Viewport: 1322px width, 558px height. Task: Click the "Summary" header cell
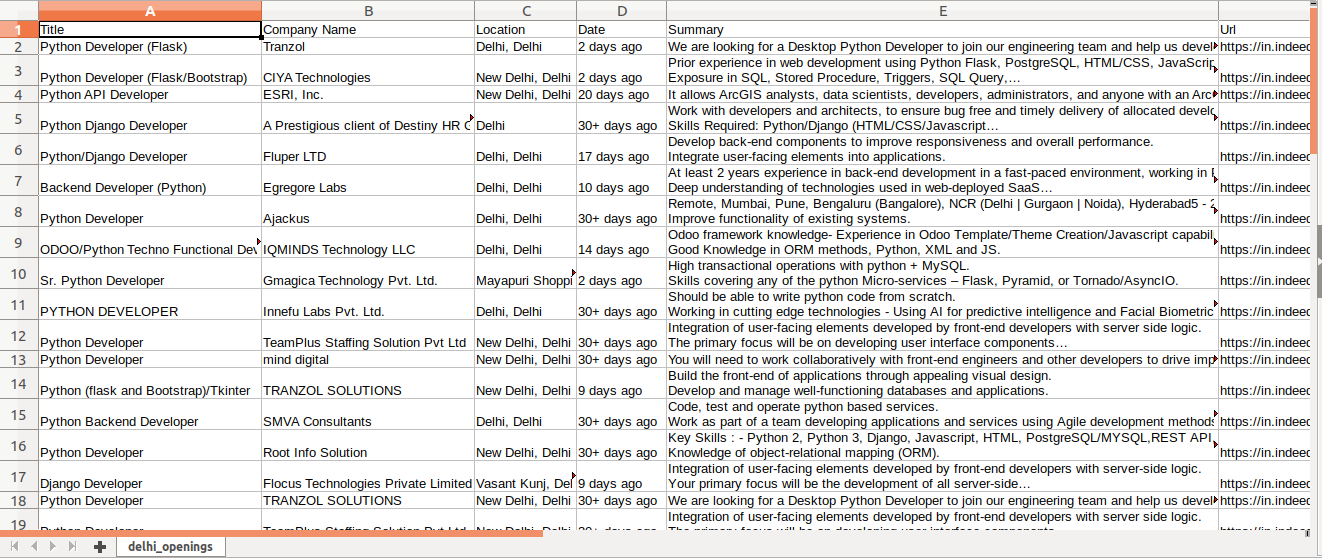pos(942,30)
